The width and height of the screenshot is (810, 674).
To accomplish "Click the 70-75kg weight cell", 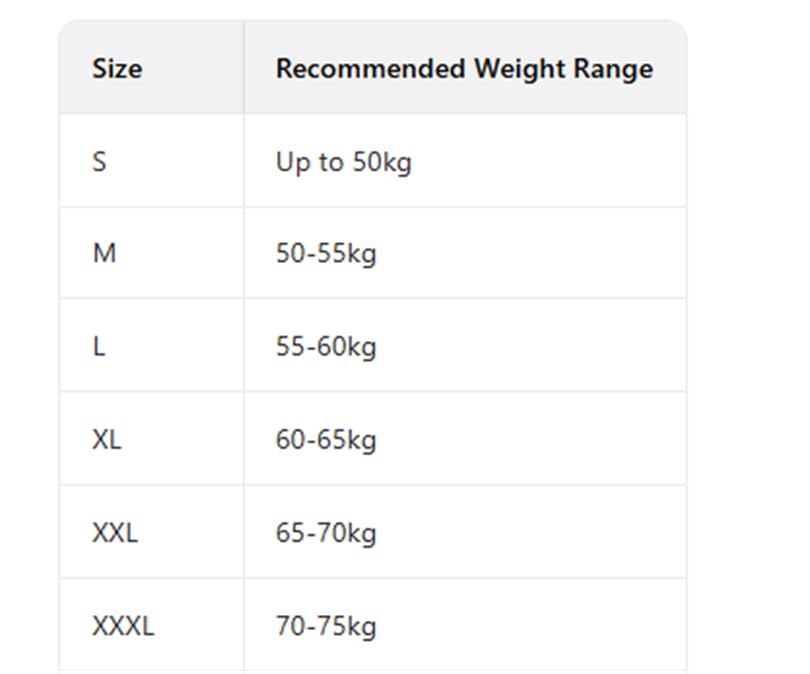I will pos(465,625).
